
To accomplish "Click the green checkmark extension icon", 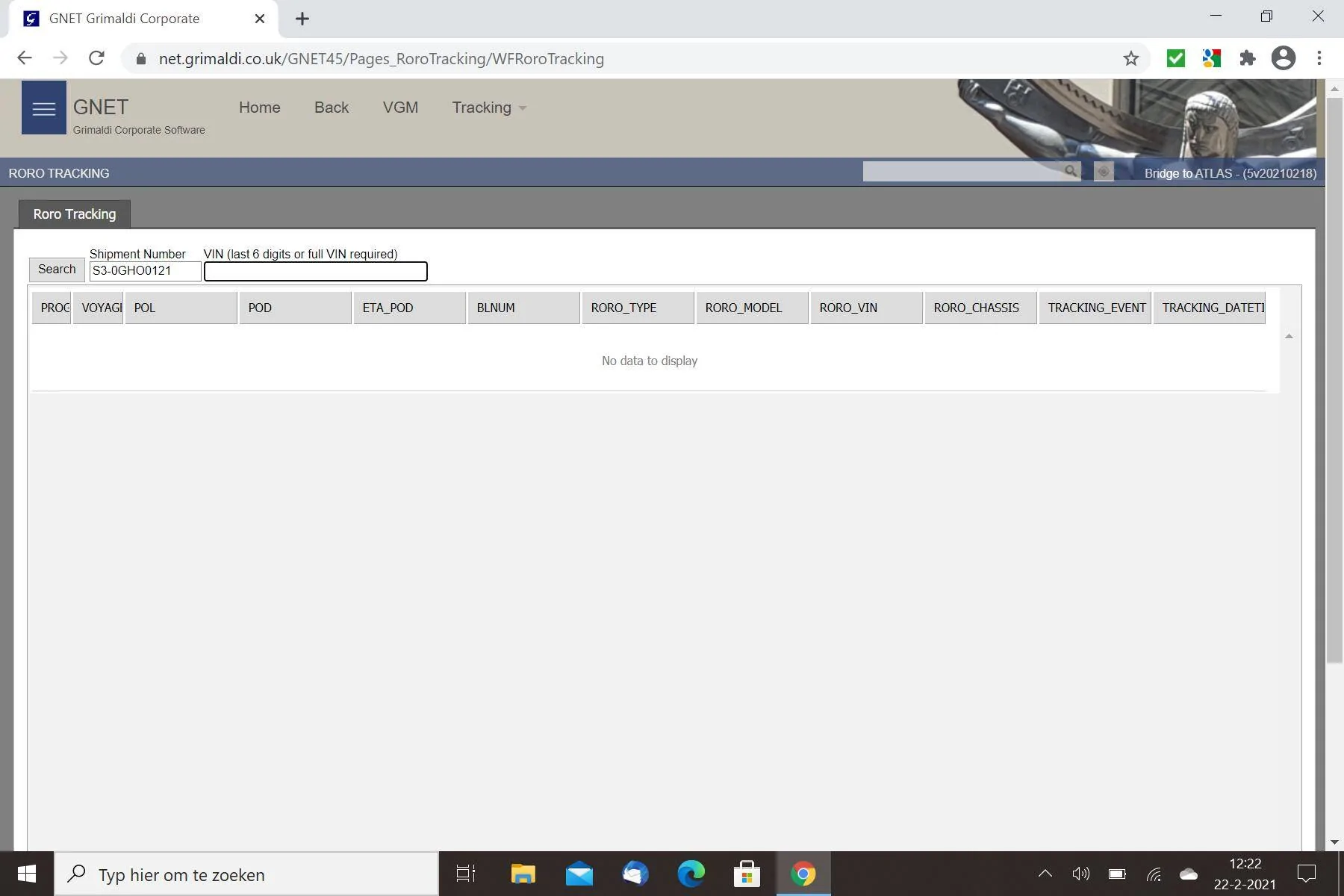I will click(x=1176, y=58).
